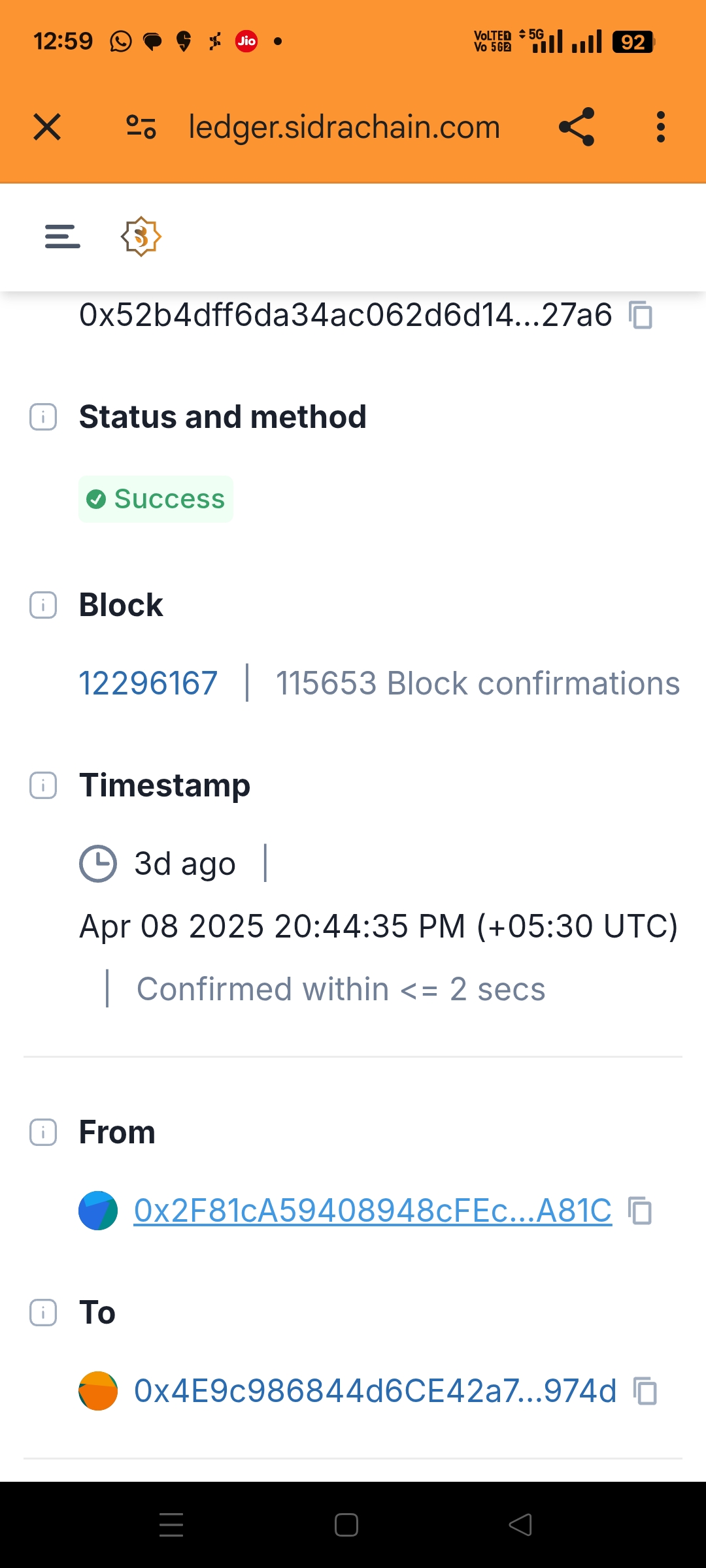This screenshot has width=706, height=1568.
Task: Open site settings icon beside URL
Action: tap(141, 127)
